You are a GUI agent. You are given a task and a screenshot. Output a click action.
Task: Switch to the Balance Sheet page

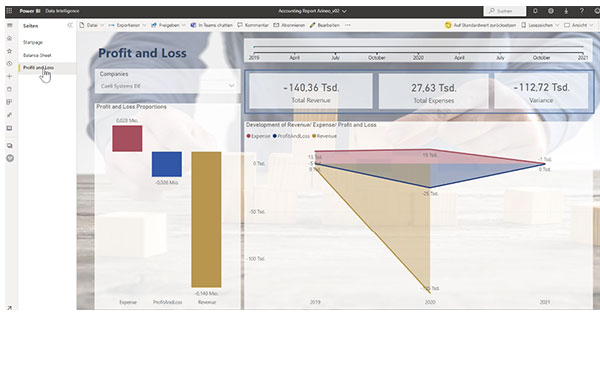click(37, 55)
